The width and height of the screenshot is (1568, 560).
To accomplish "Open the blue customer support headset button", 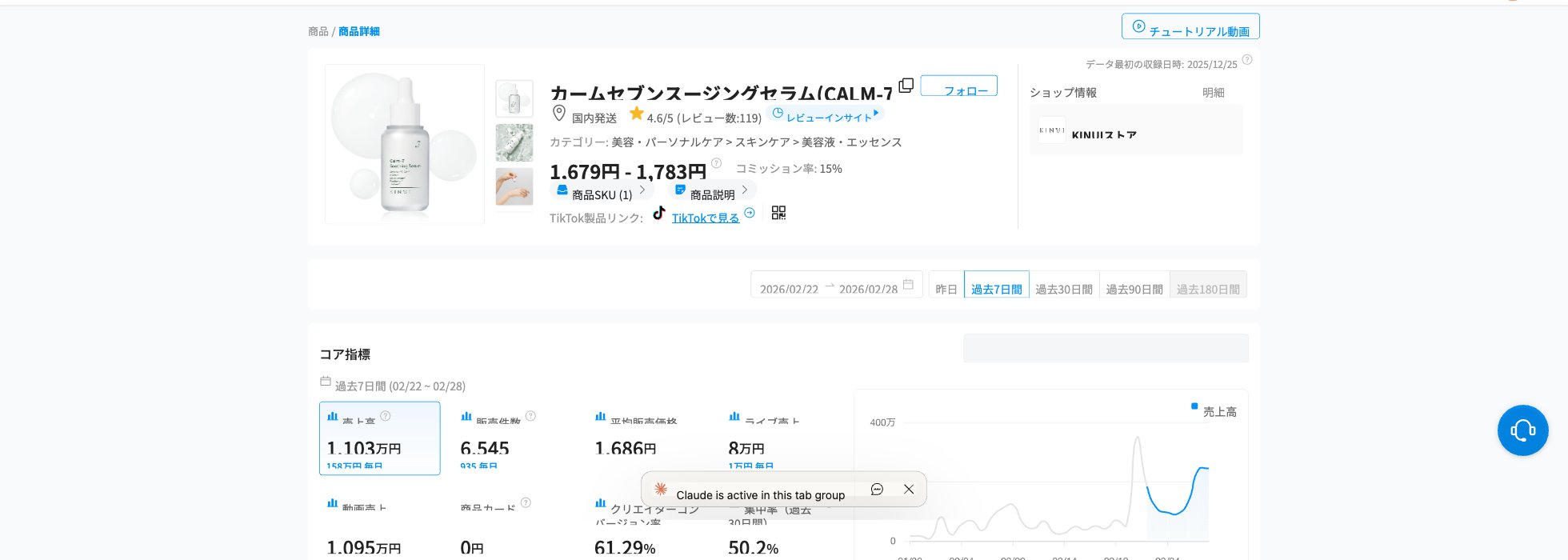I will [x=1522, y=430].
